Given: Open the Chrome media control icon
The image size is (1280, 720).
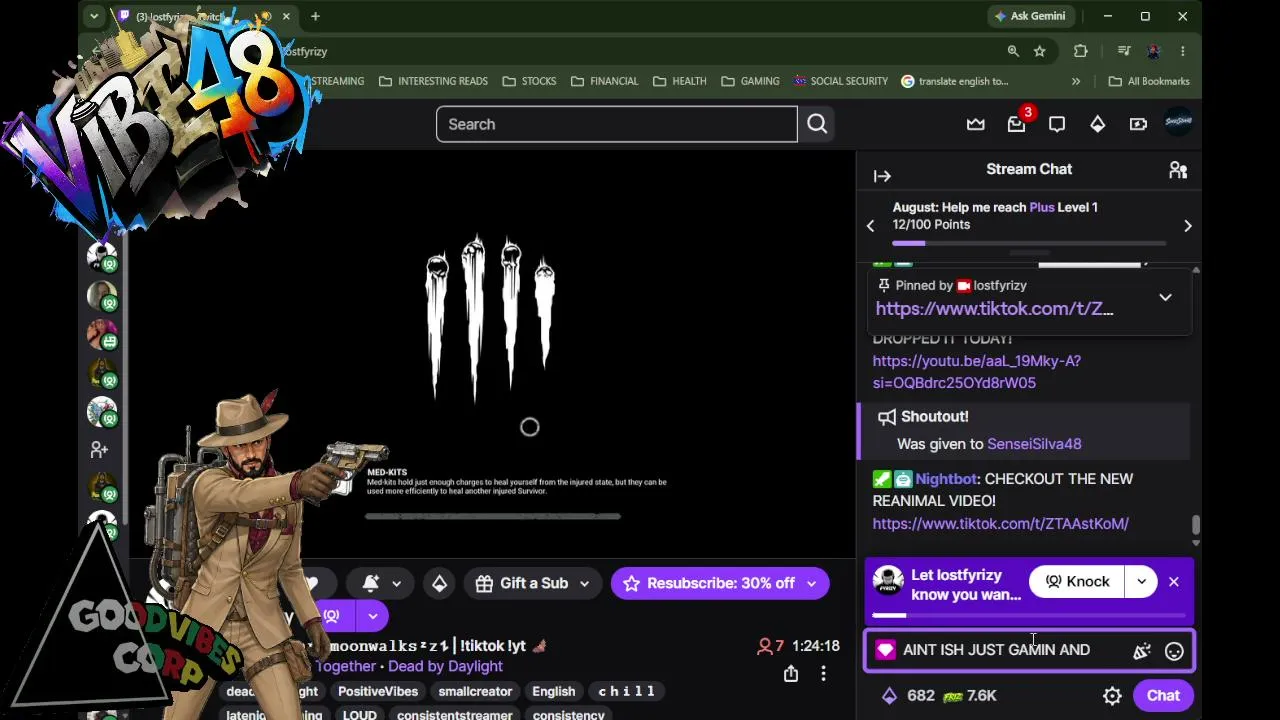Looking at the screenshot, I should pos(1124,51).
